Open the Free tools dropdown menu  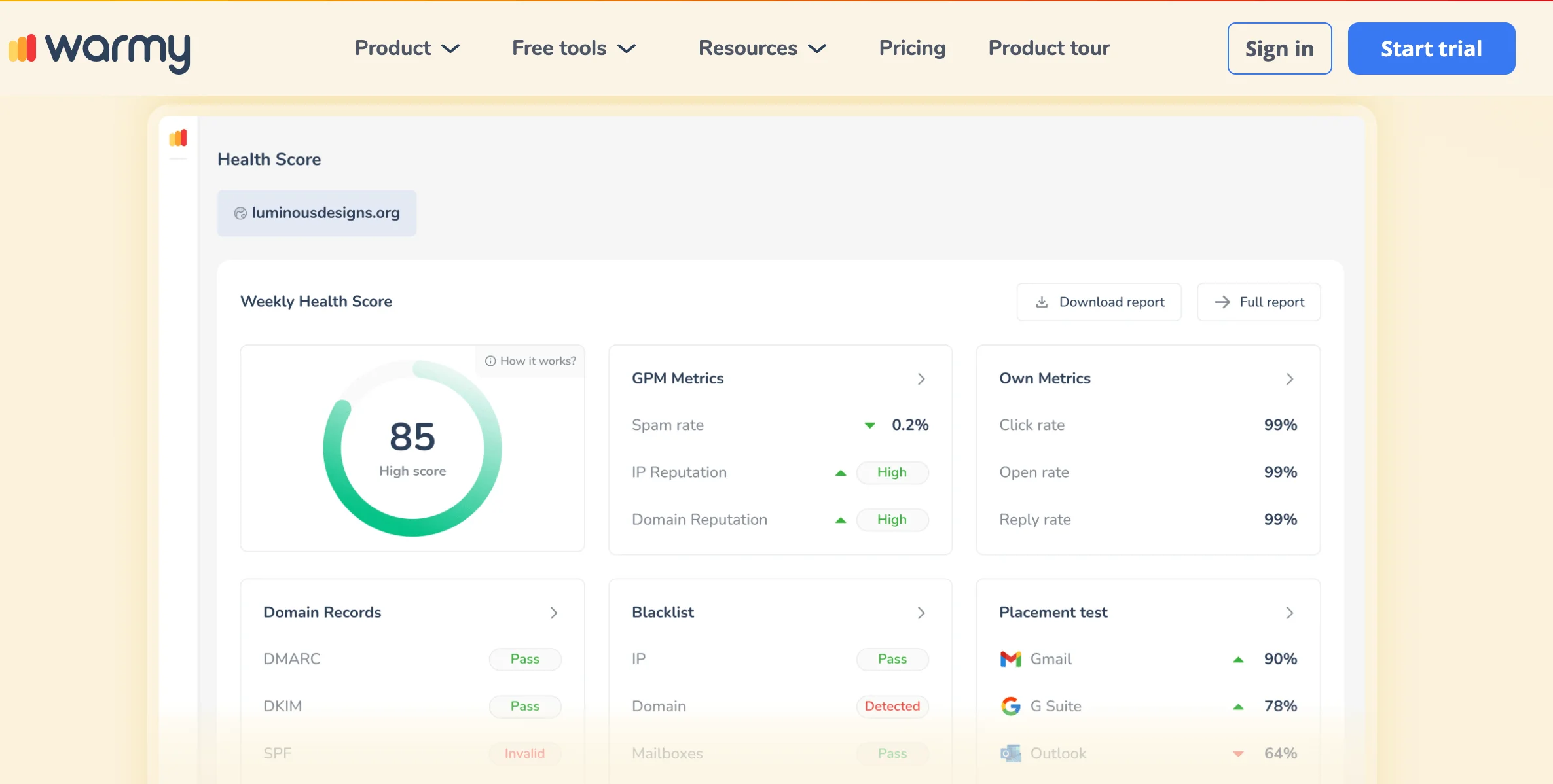point(574,48)
